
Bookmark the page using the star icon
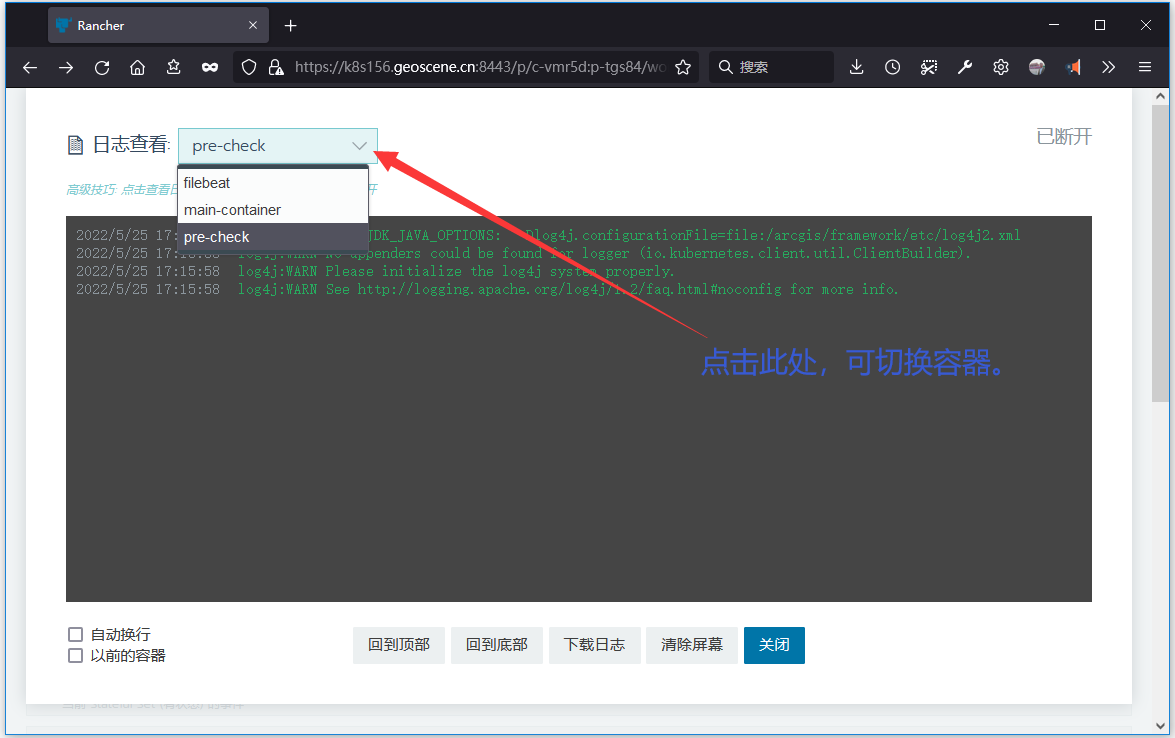[683, 67]
